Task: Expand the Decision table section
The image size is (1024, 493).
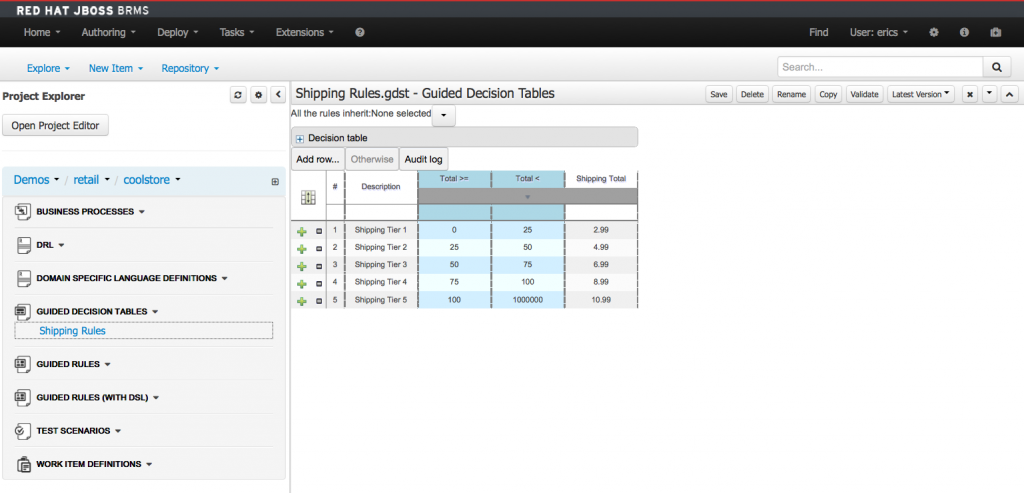Action: click(300, 138)
